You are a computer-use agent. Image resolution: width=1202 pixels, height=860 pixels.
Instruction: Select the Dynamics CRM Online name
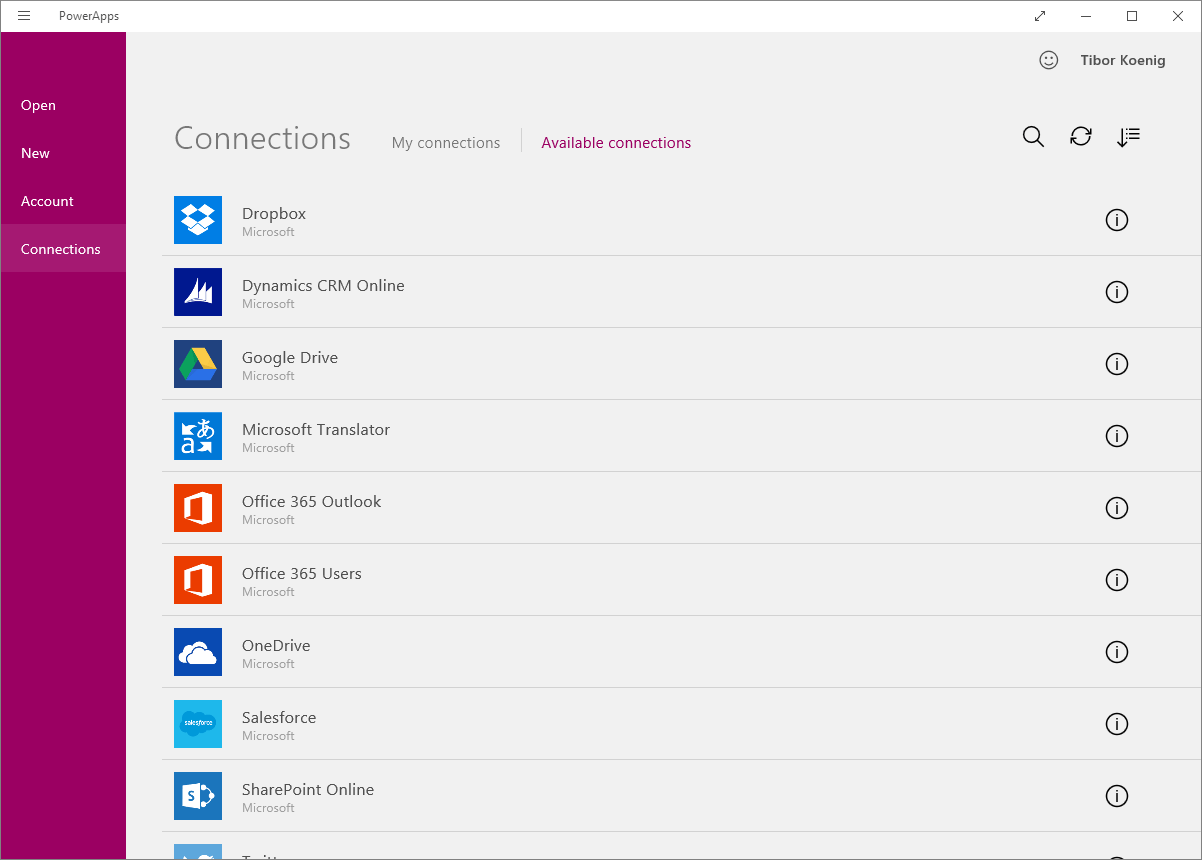pos(323,285)
